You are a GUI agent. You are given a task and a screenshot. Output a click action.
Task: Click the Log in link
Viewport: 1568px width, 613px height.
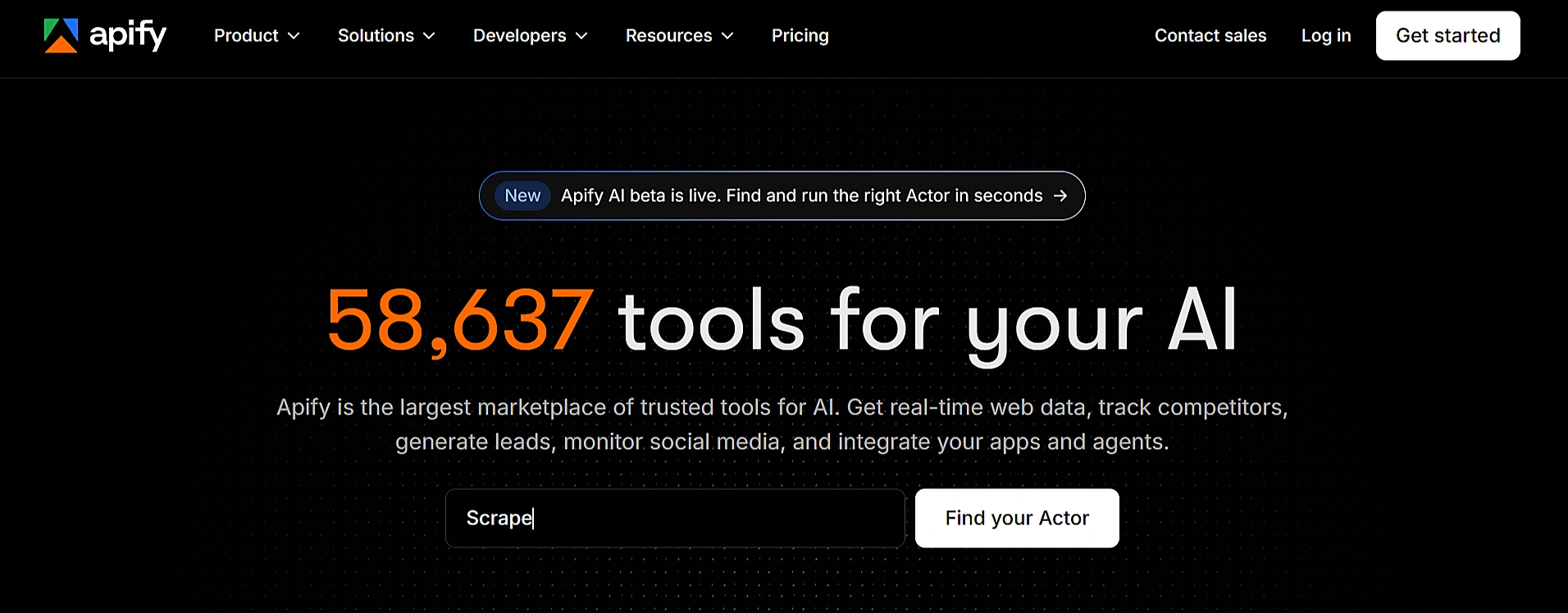click(x=1326, y=35)
